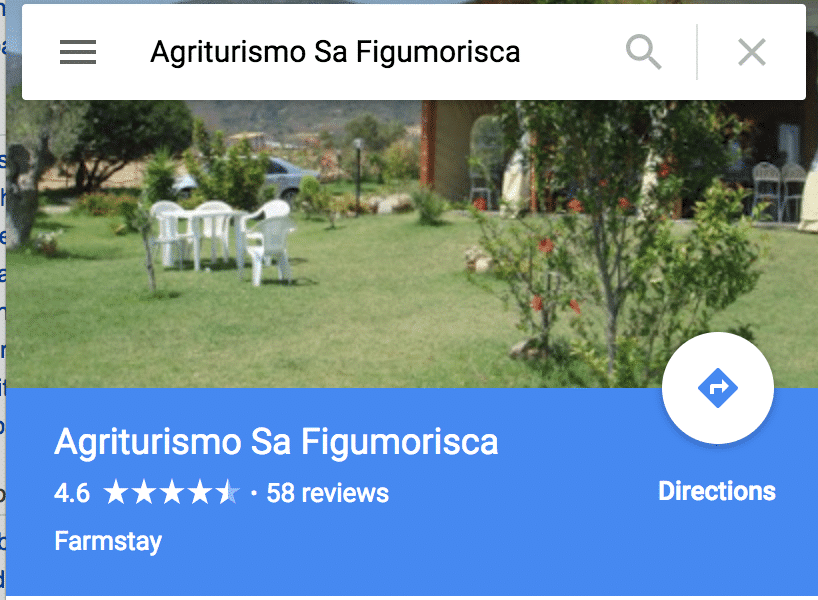Click the half-filled fifth rating star
This screenshot has width=818, height=600.
(x=228, y=493)
